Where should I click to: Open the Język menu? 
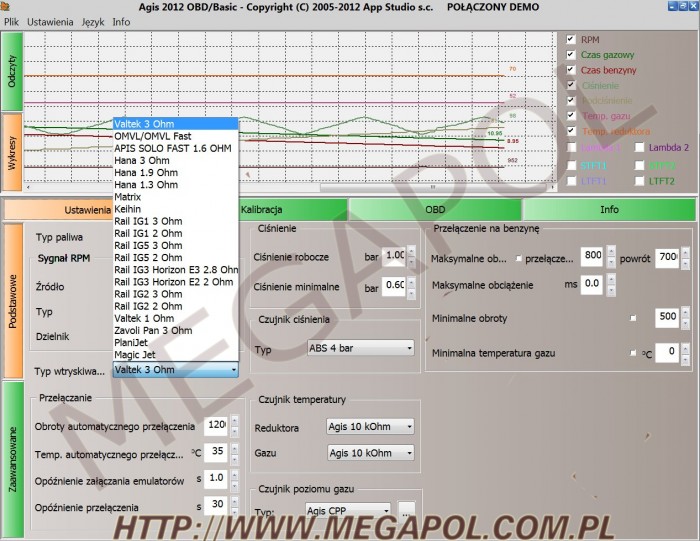click(93, 21)
